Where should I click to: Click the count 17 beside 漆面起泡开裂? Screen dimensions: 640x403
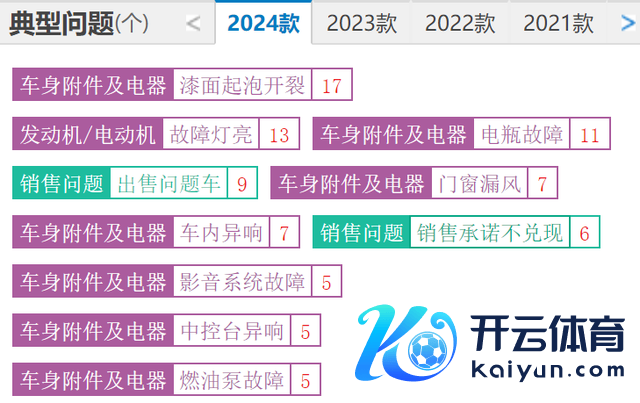coord(332,86)
